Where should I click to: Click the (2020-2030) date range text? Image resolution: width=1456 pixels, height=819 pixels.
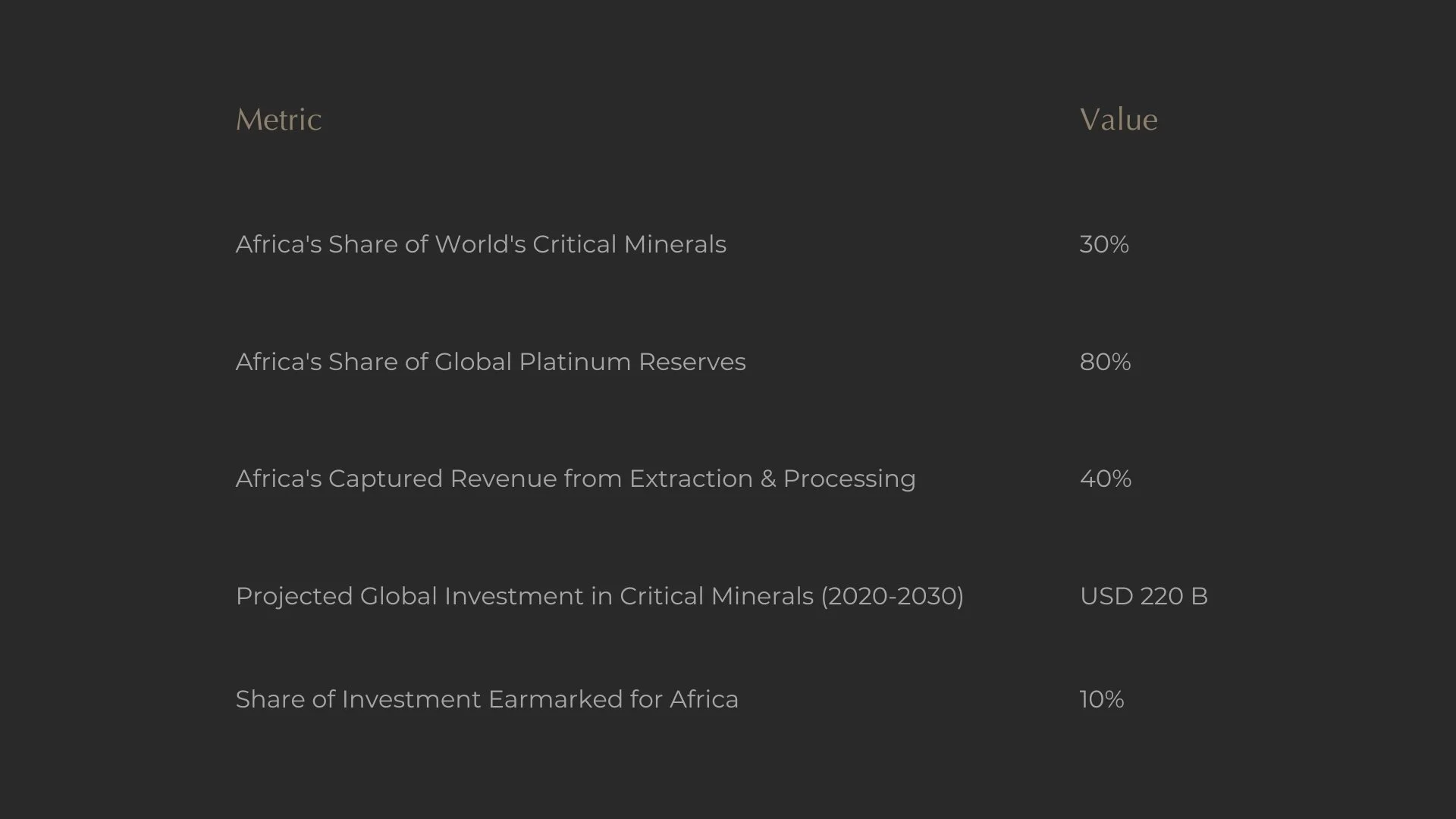(893, 596)
